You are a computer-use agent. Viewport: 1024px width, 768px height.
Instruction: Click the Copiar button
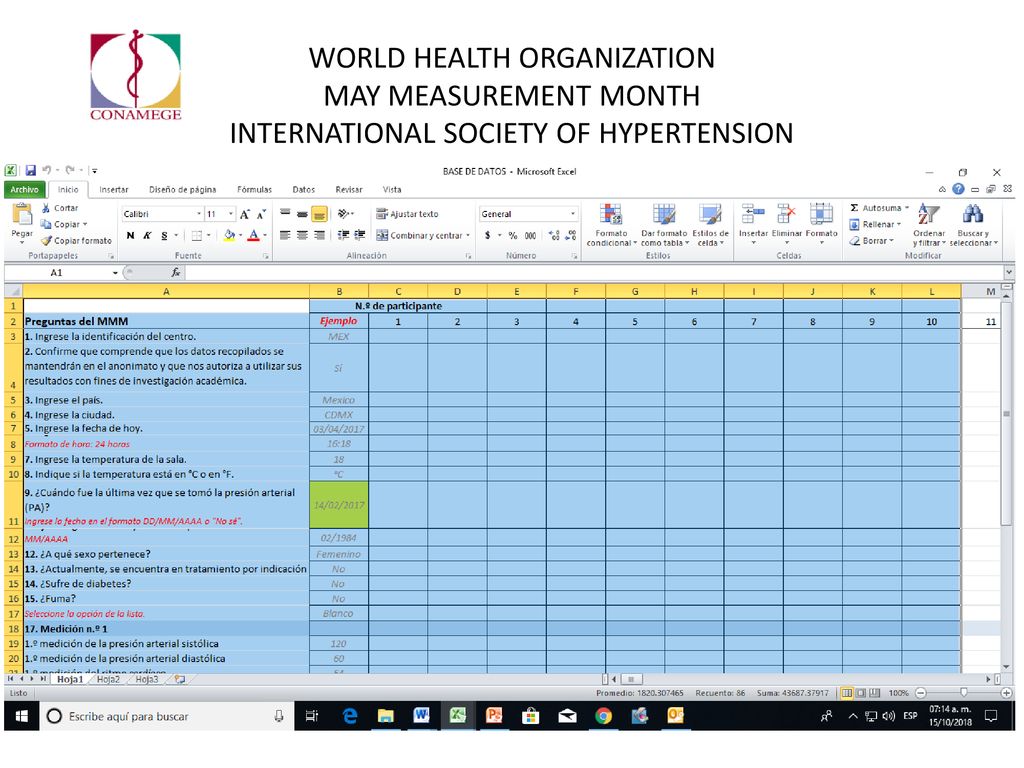tap(63, 224)
